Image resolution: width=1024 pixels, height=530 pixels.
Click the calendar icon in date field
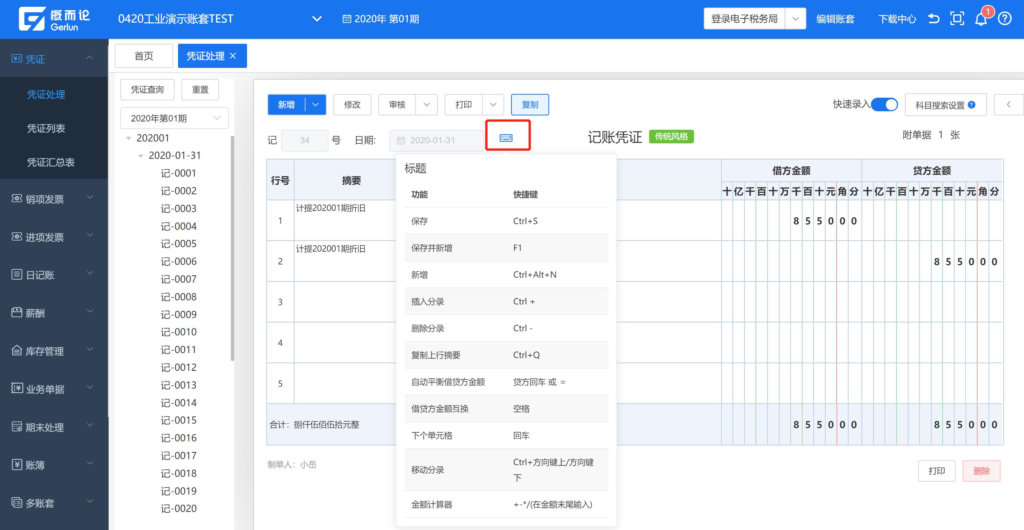click(402, 140)
